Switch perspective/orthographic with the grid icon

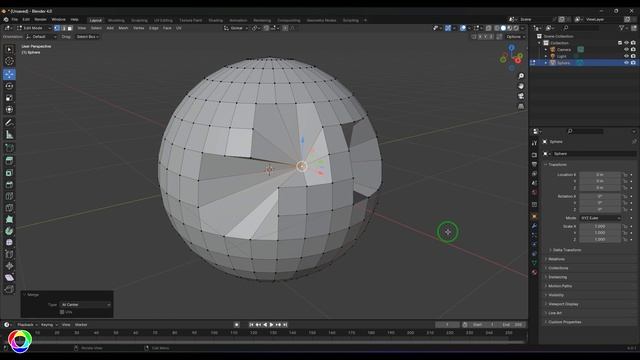[x=521, y=107]
